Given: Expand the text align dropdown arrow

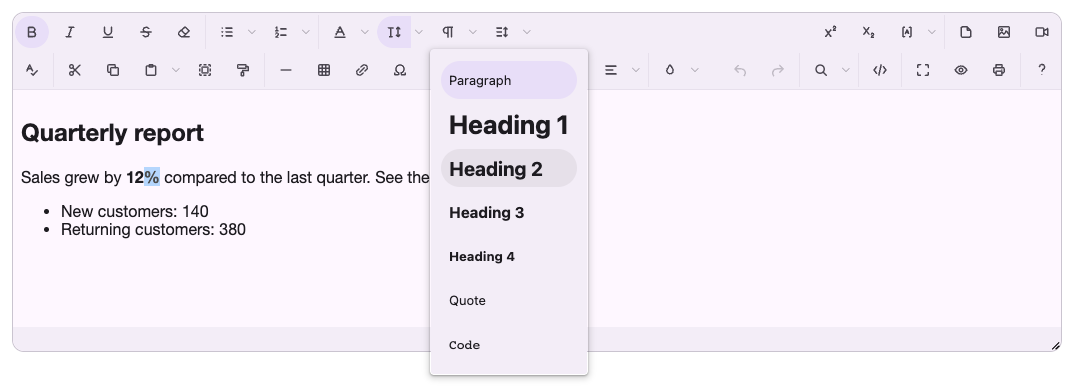Looking at the screenshot, I should [x=636, y=70].
